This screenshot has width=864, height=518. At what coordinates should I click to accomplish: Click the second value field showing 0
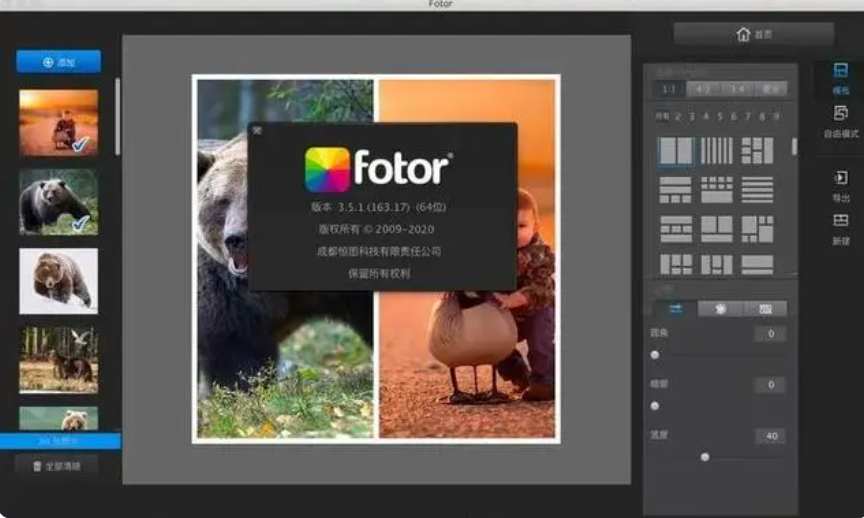[770, 385]
